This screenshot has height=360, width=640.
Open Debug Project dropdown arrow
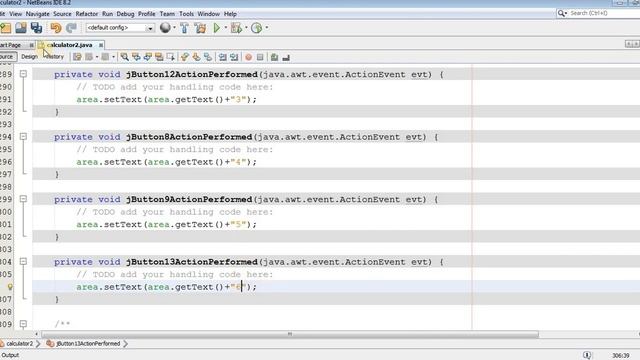[246, 28]
